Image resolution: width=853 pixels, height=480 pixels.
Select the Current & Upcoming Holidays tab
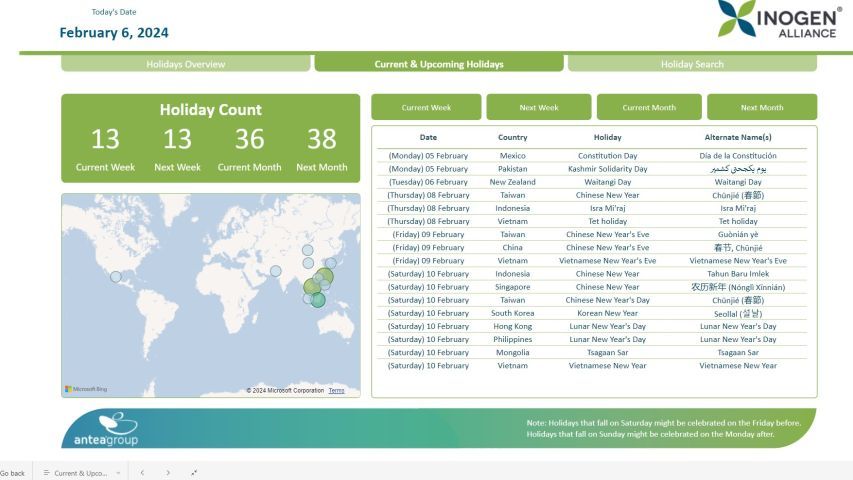pyautogui.click(x=439, y=64)
